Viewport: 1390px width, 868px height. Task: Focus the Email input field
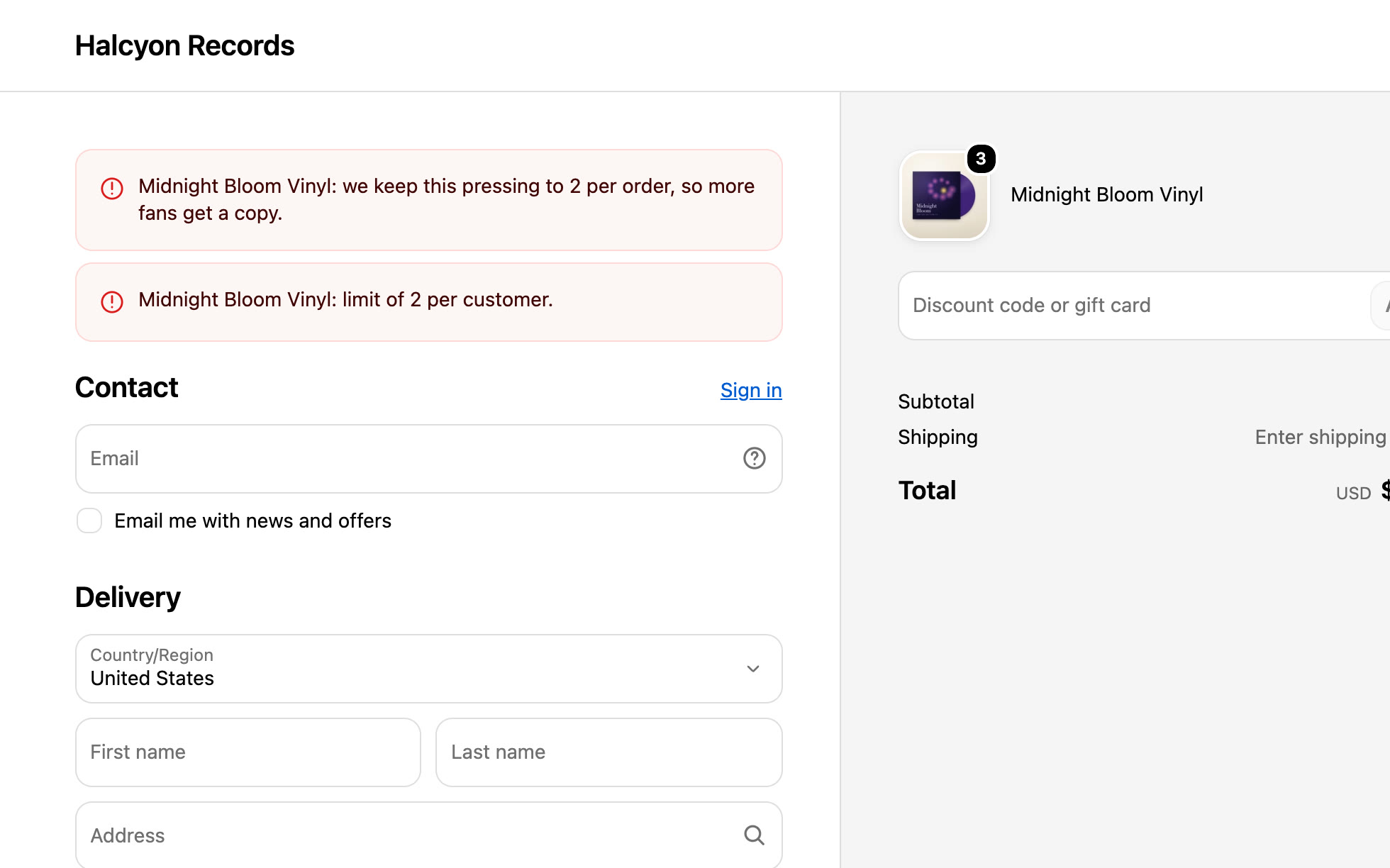(x=428, y=459)
